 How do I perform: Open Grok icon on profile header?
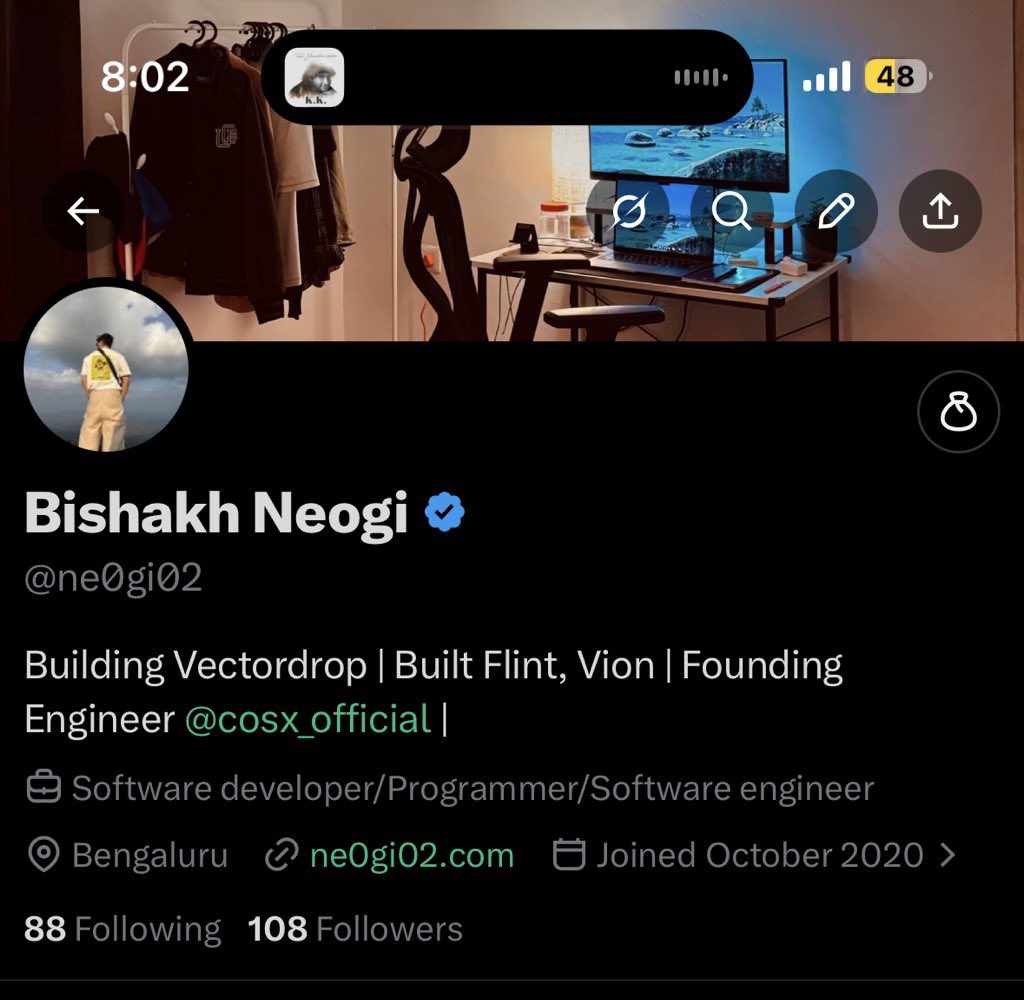628,211
